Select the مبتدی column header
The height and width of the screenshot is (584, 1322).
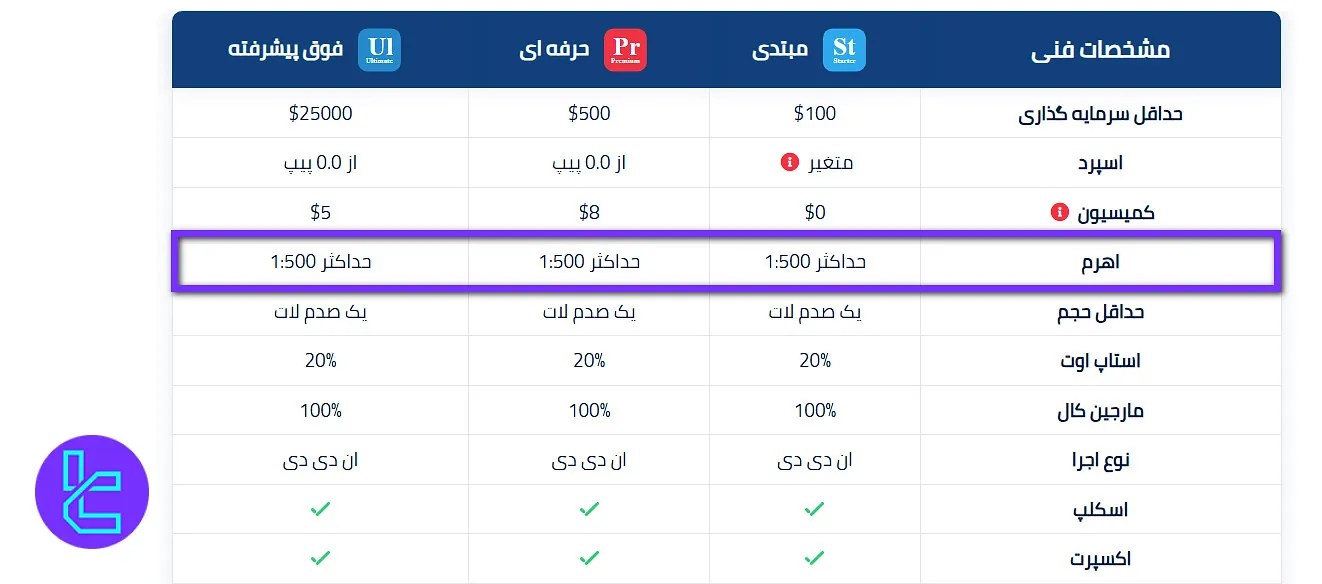point(780,50)
